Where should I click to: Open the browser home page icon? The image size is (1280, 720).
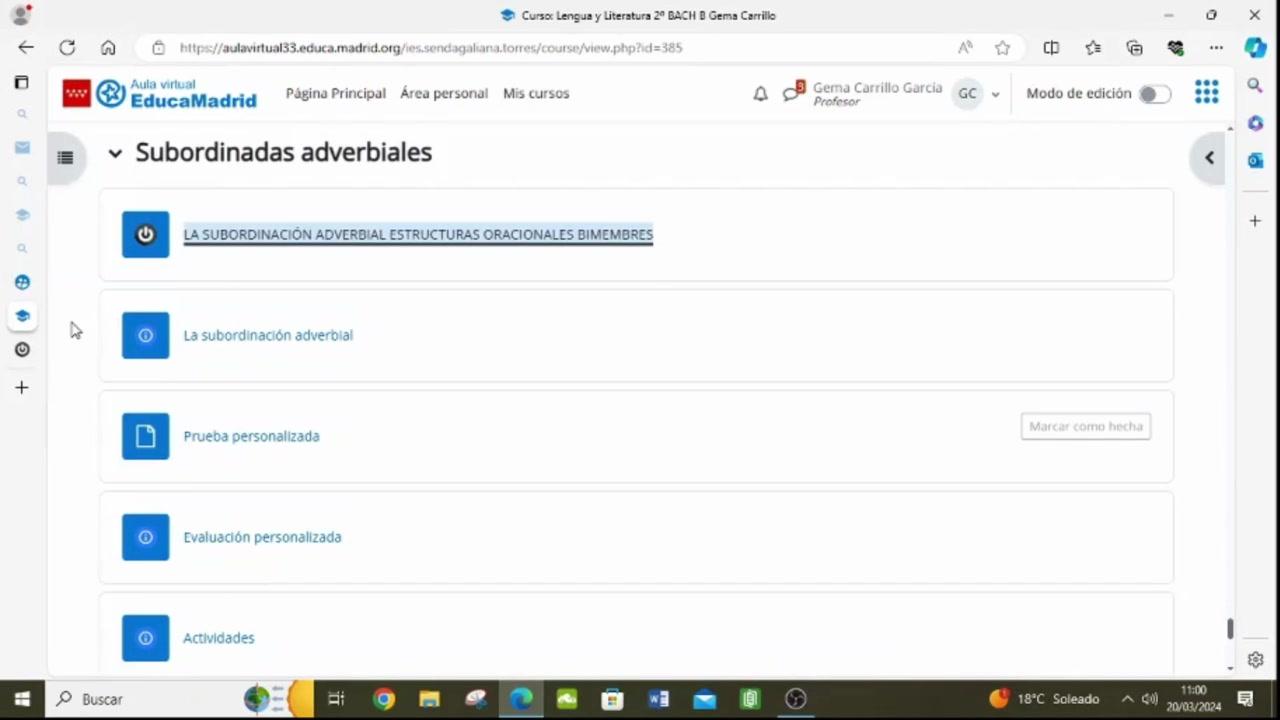[x=108, y=47]
